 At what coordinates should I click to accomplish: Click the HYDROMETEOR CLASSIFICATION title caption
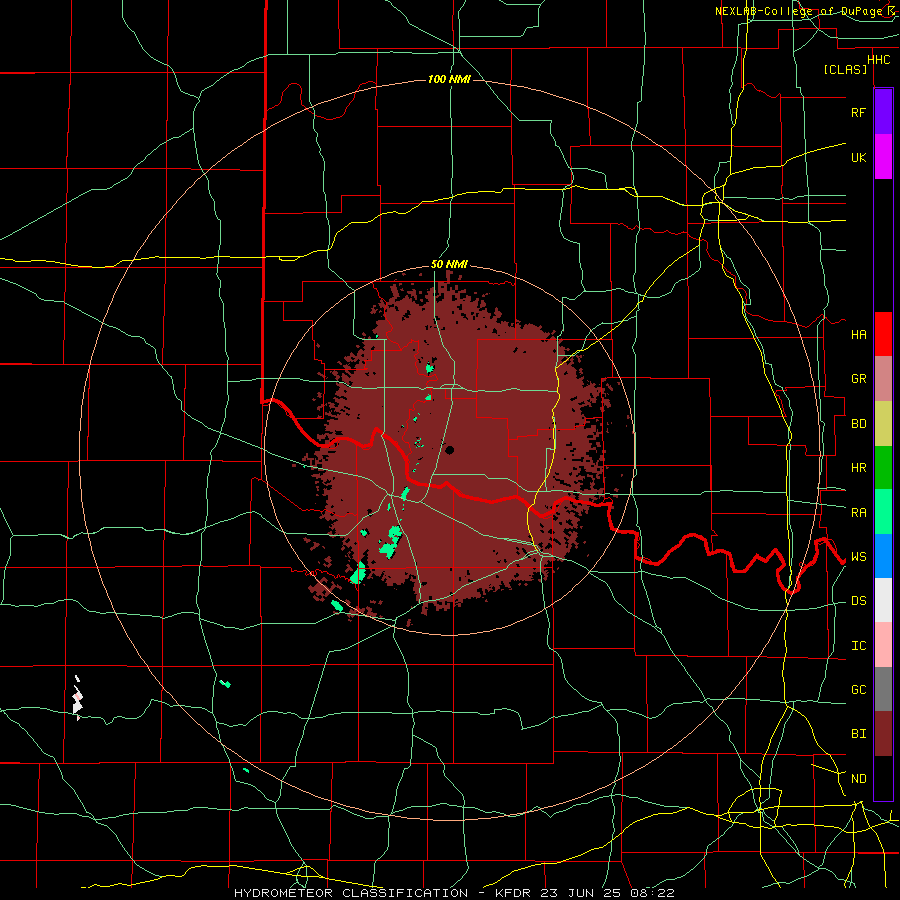351,893
